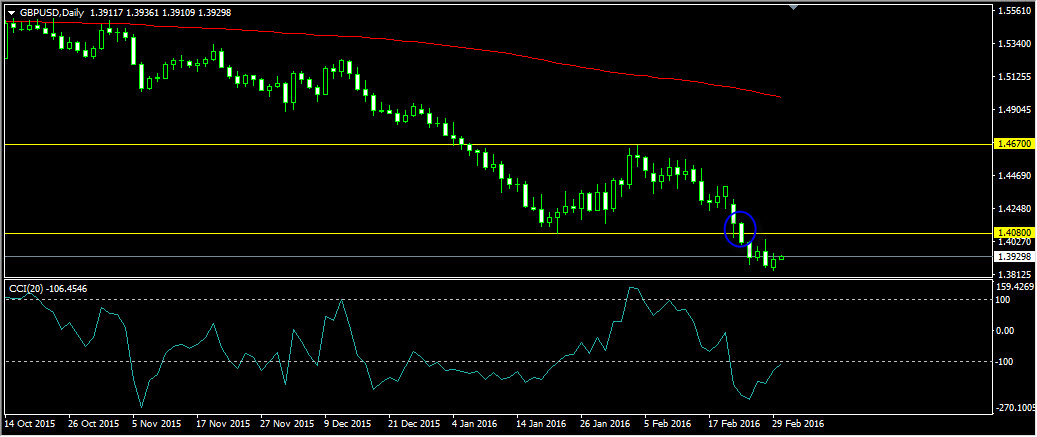Click the current price label 1.39298
The width and height of the screenshot is (1037, 437).
pos(1014,256)
